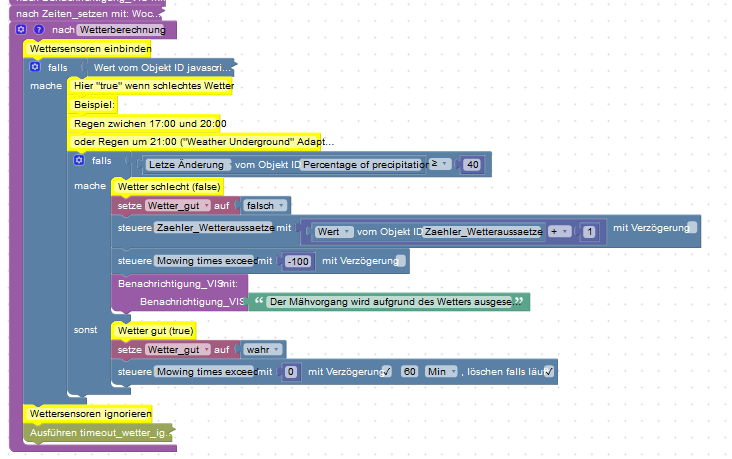Select Mowing times exceed ID with value 0
The width and height of the screenshot is (732, 459).
206,372
